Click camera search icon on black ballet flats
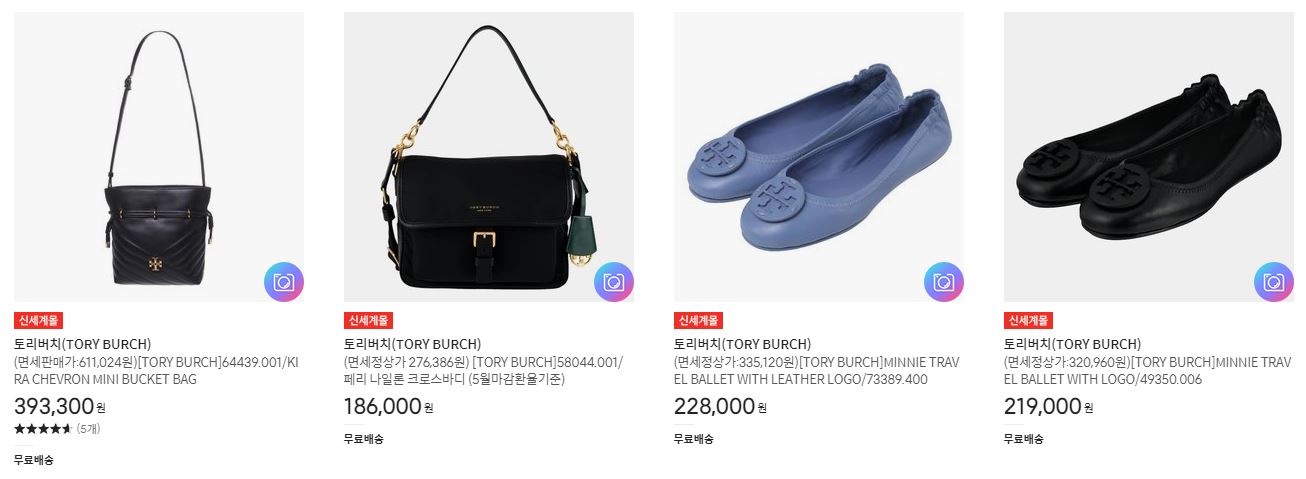This screenshot has height=479, width=1306. (x=1274, y=282)
